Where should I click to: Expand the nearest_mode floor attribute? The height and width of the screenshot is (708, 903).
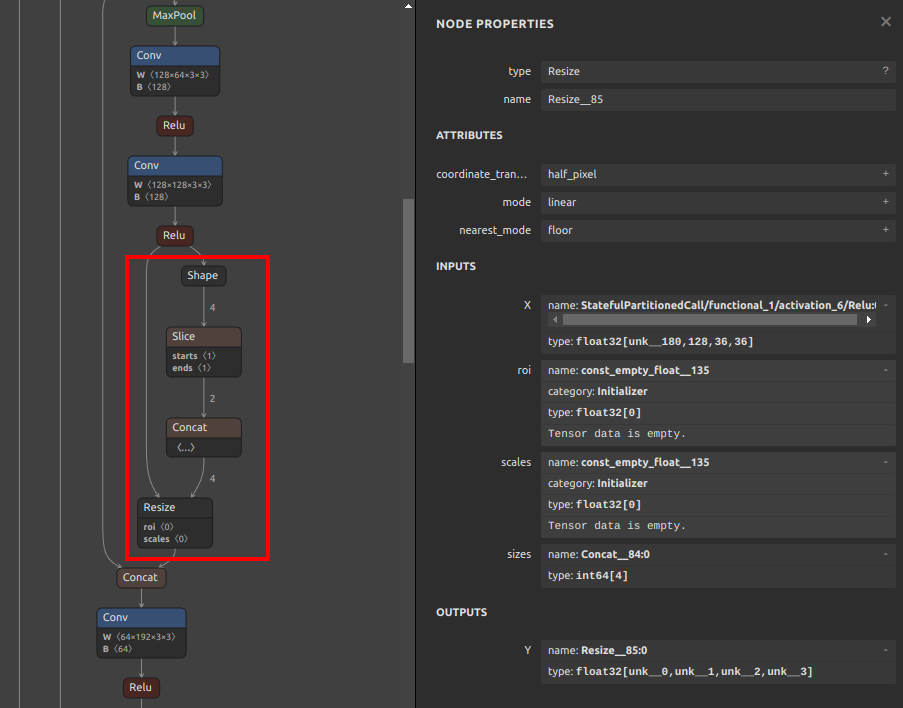coord(885,229)
